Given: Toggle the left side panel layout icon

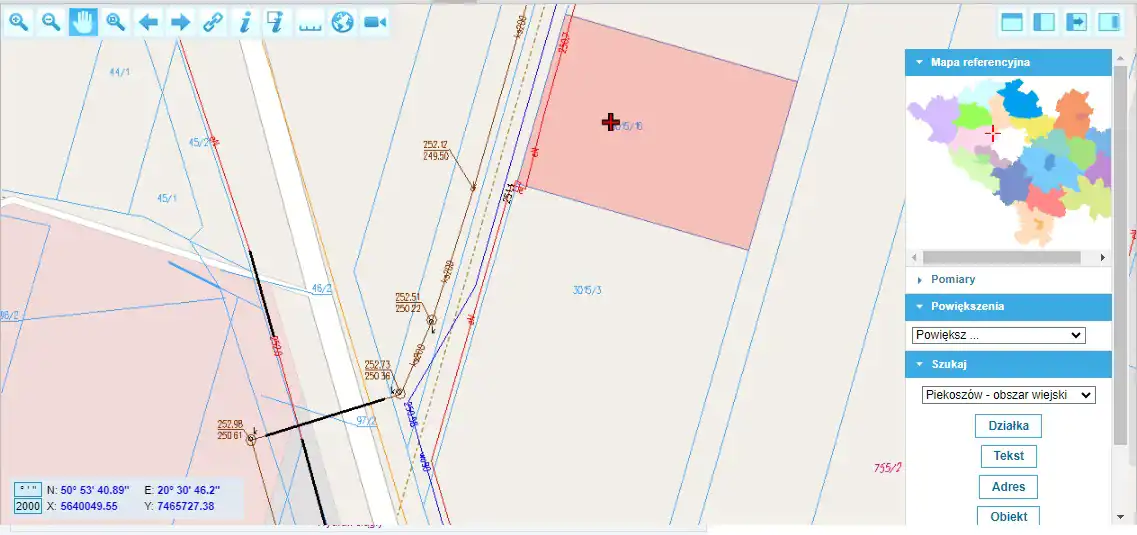Looking at the screenshot, I should pos(1044,22).
